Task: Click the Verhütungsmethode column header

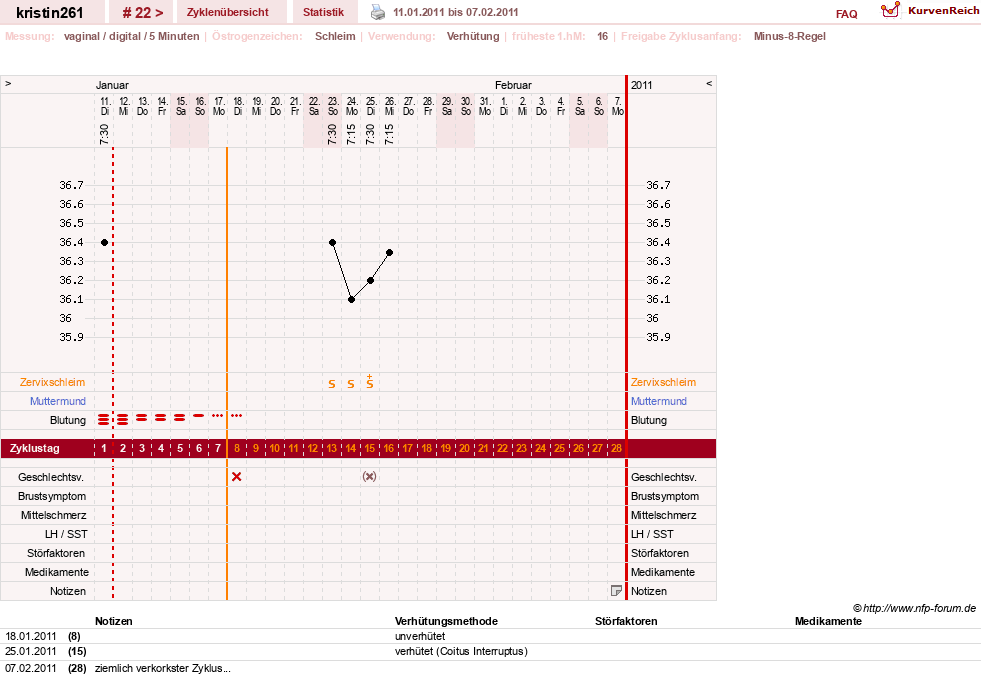Action: 446,621
